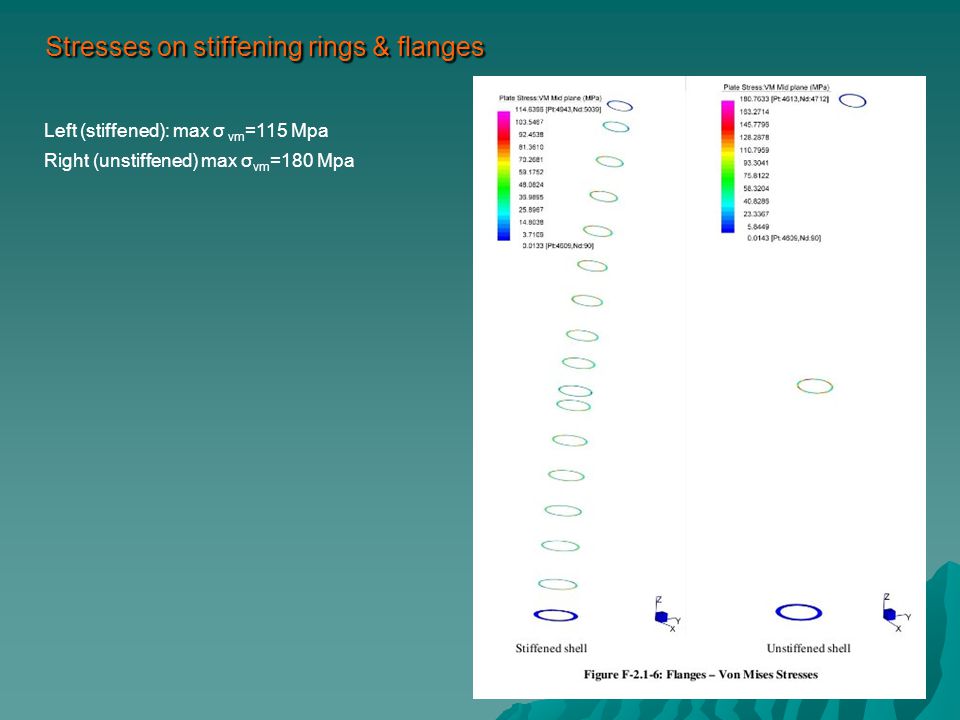Click the dark top ring beside the 180.7633 value

[x=852, y=100]
